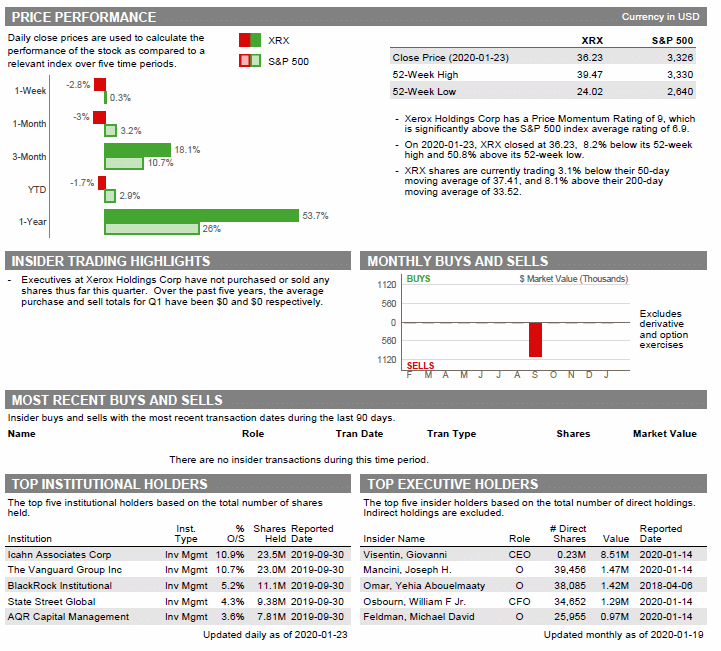Click AQR Capital Management row
Screen dimensions: 721x651
(177, 617)
